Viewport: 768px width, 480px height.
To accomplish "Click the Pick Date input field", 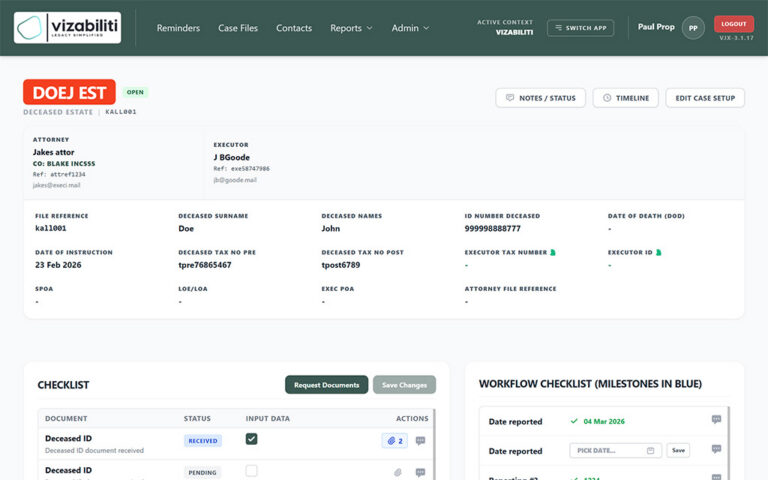I will pyautogui.click(x=616, y=451).
